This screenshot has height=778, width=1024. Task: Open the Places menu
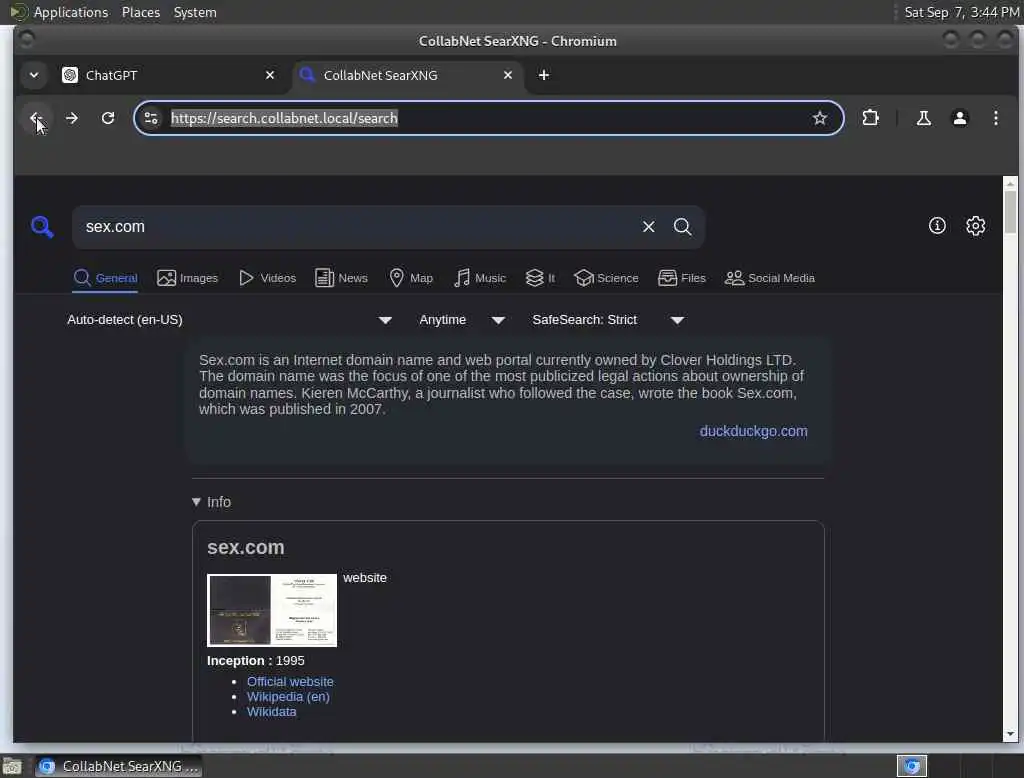140,12
